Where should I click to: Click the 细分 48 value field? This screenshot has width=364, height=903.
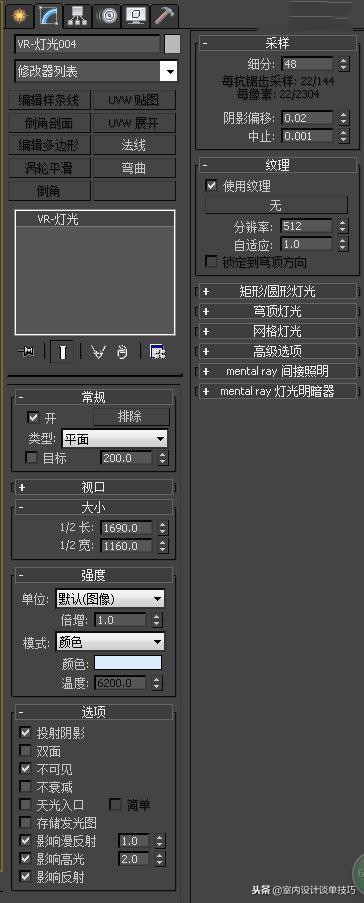click(307, 64)
